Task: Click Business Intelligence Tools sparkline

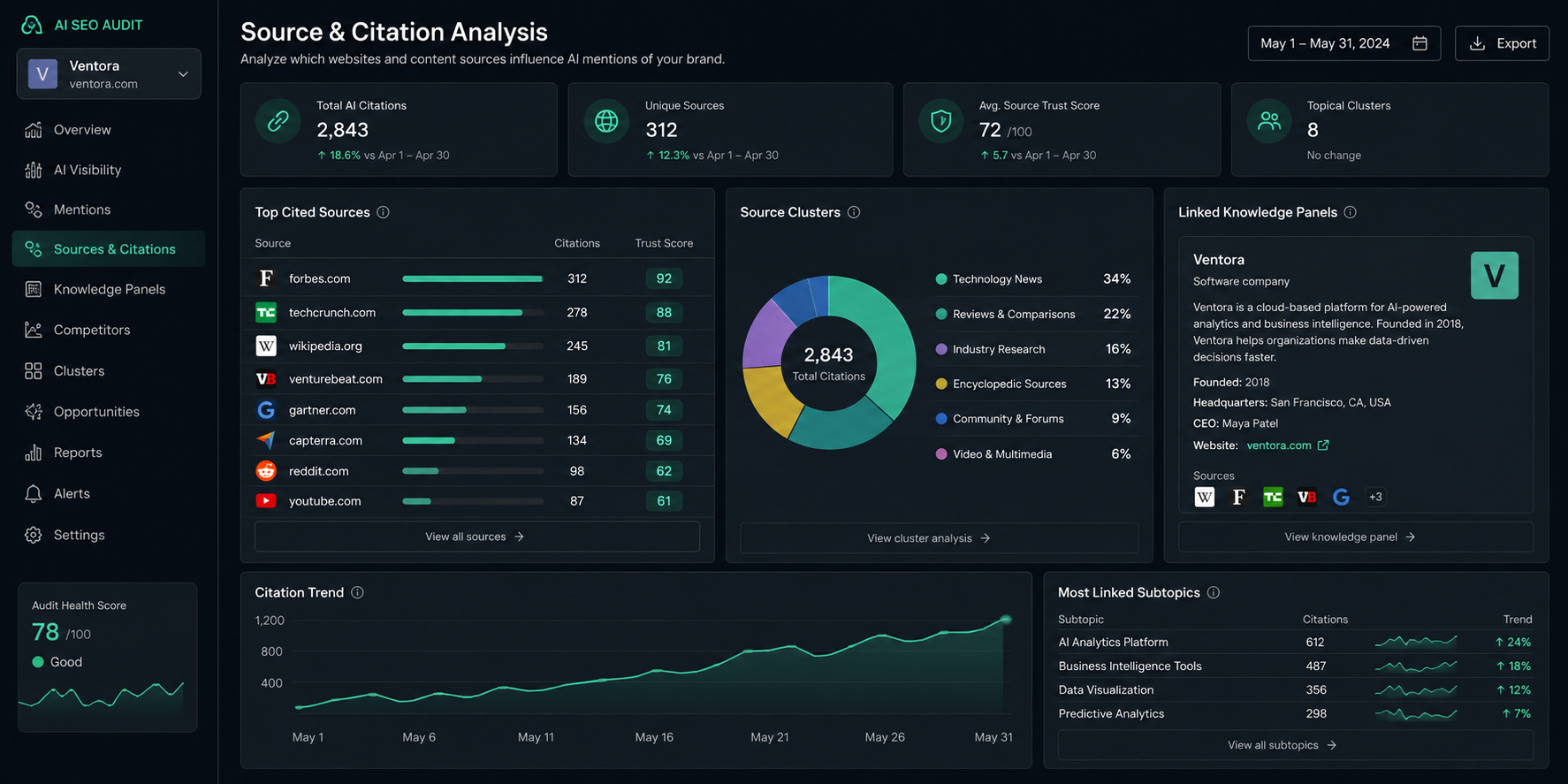Action: tap(1416, 666)
